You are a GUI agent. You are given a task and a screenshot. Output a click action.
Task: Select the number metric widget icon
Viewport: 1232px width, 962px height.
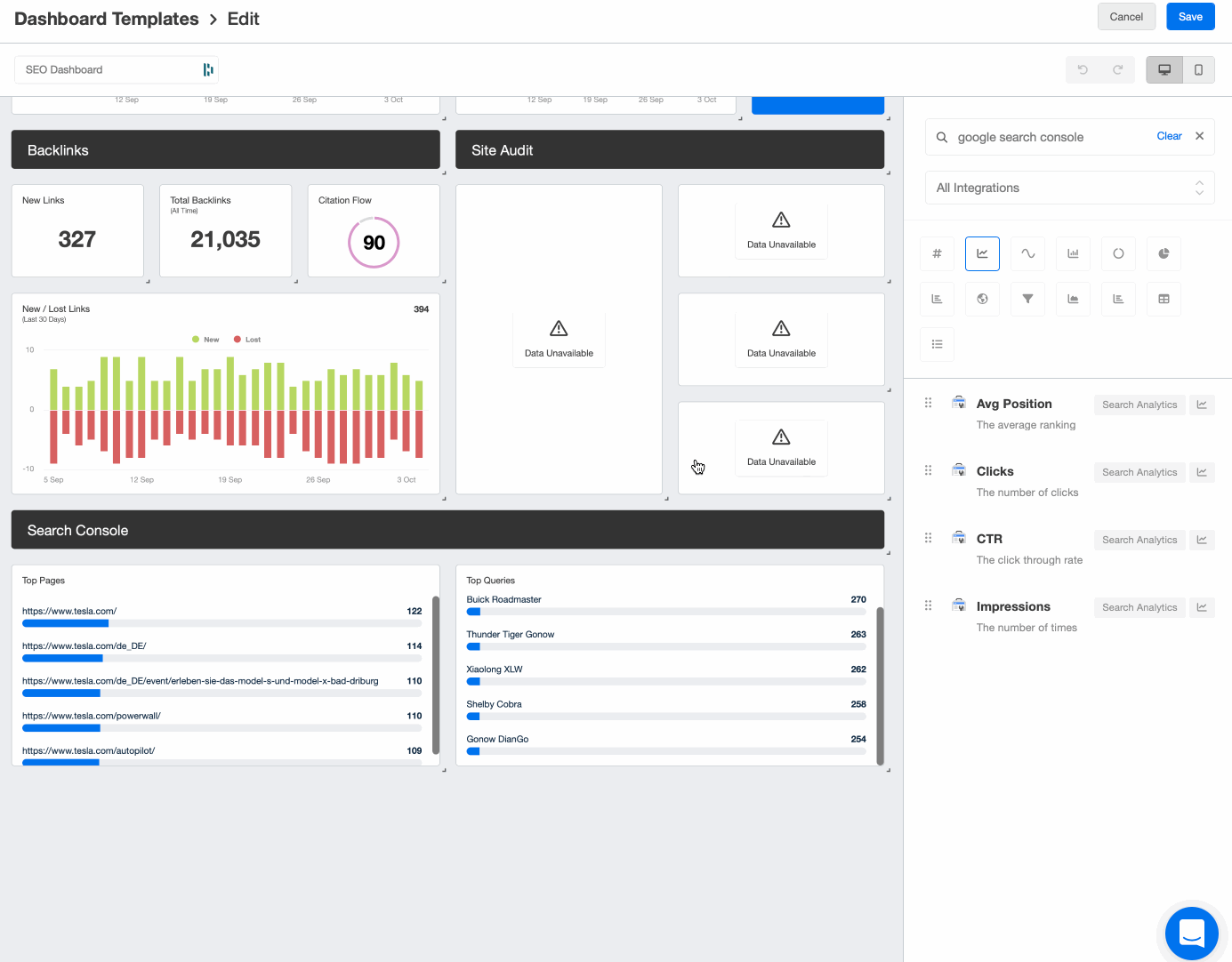tap(937, 253)
